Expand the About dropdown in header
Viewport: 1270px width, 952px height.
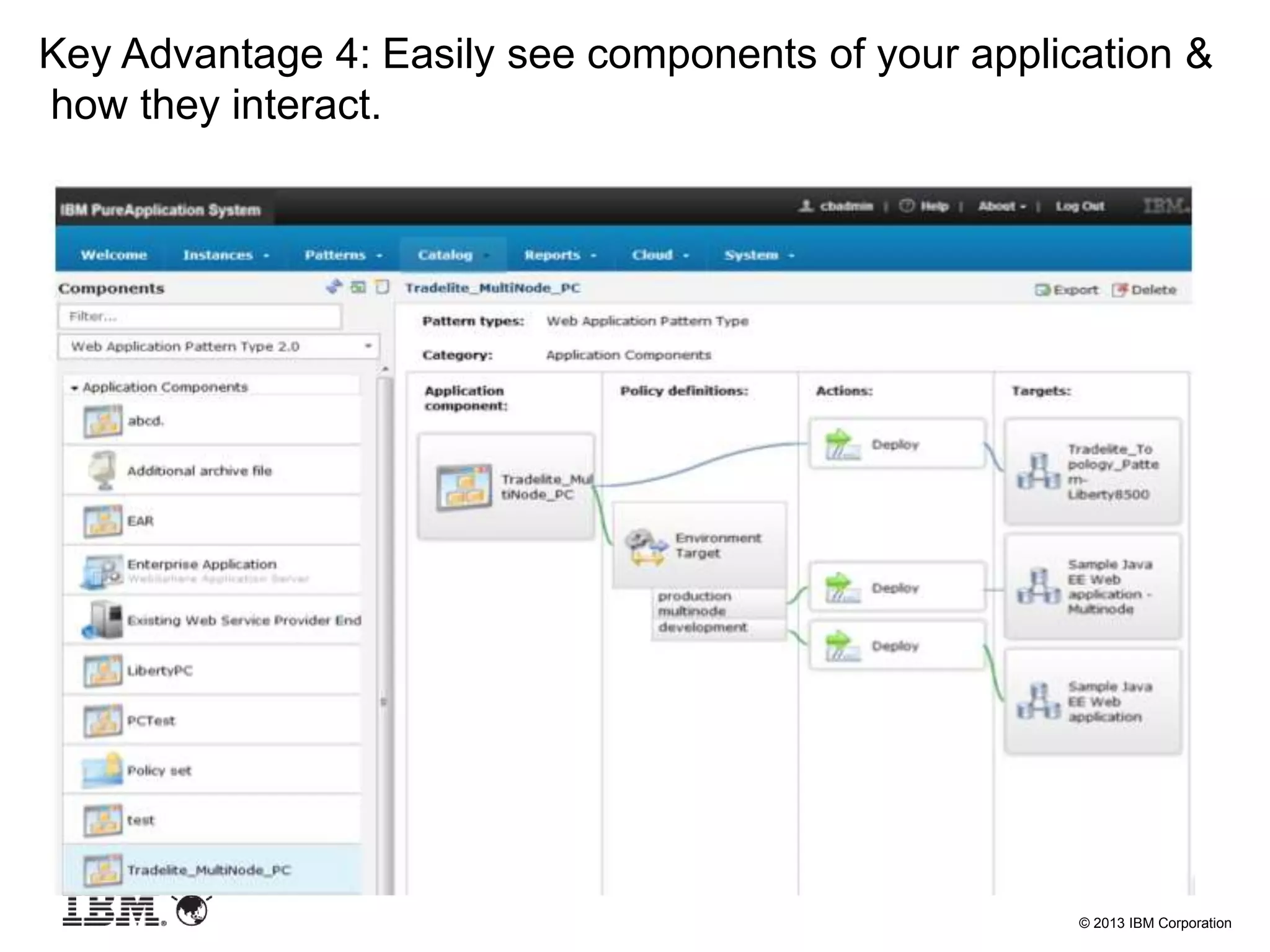1001,206
